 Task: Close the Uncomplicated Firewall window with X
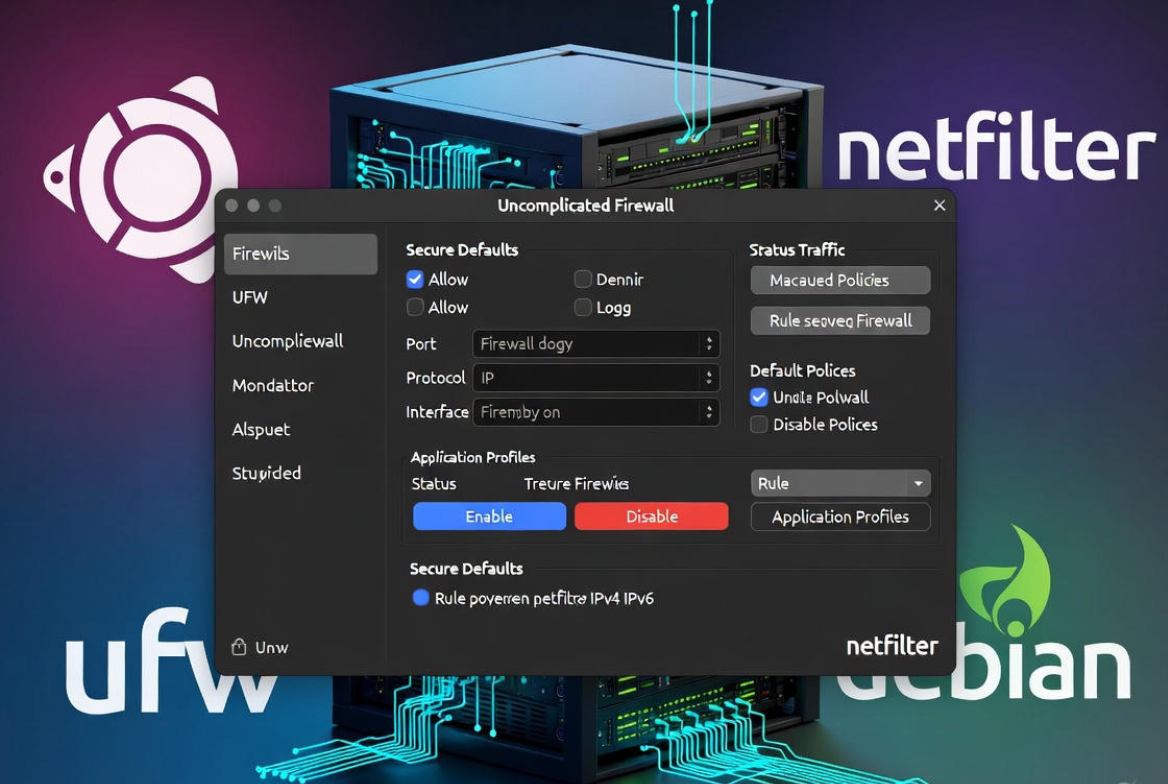(939, 205)
